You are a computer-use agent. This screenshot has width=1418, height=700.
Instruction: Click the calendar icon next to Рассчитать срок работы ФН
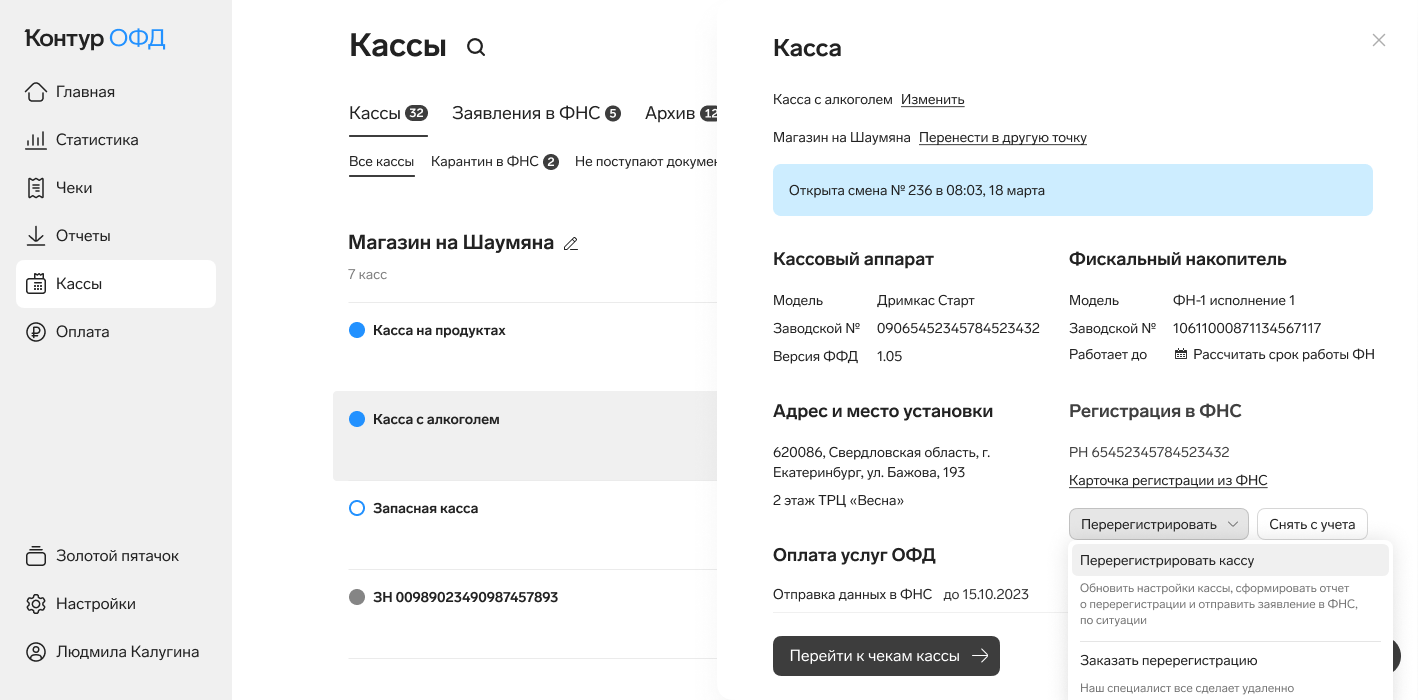coord(1180,355)
